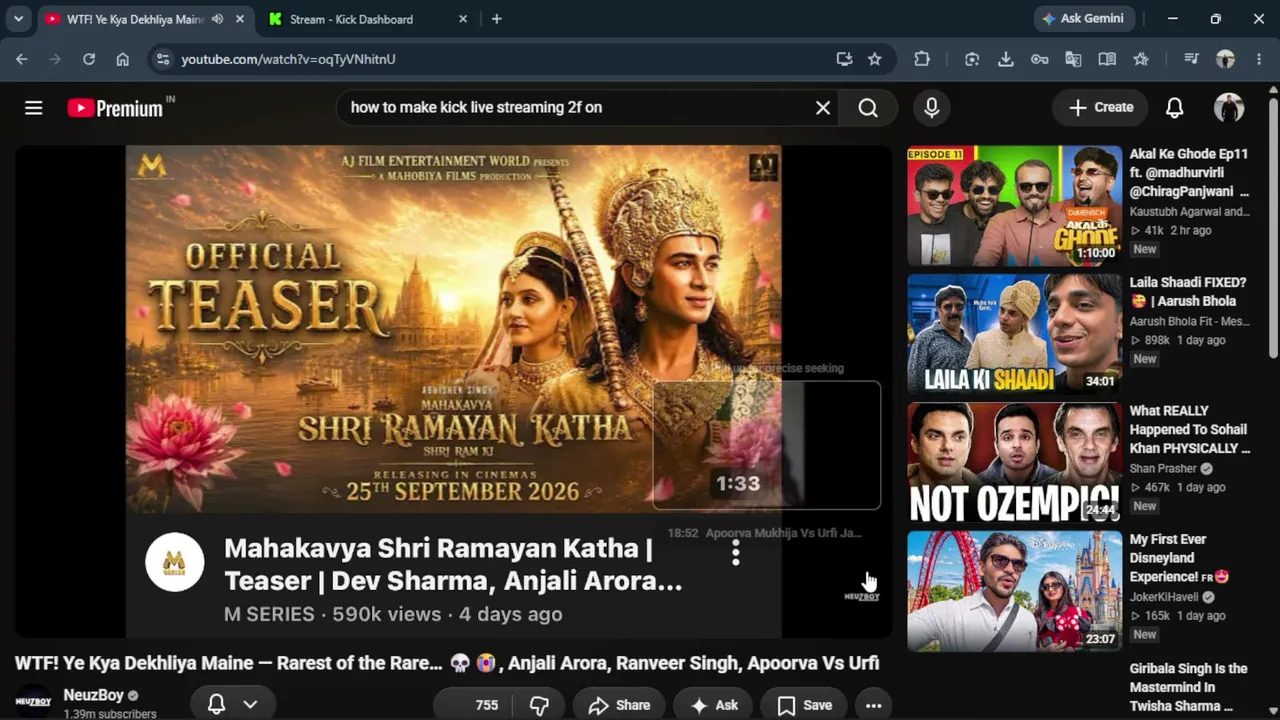The height and width of the screenshot is (720, 1280).
Task: Click the 1.39m subscribers text
Action: [x=110, y=714]
